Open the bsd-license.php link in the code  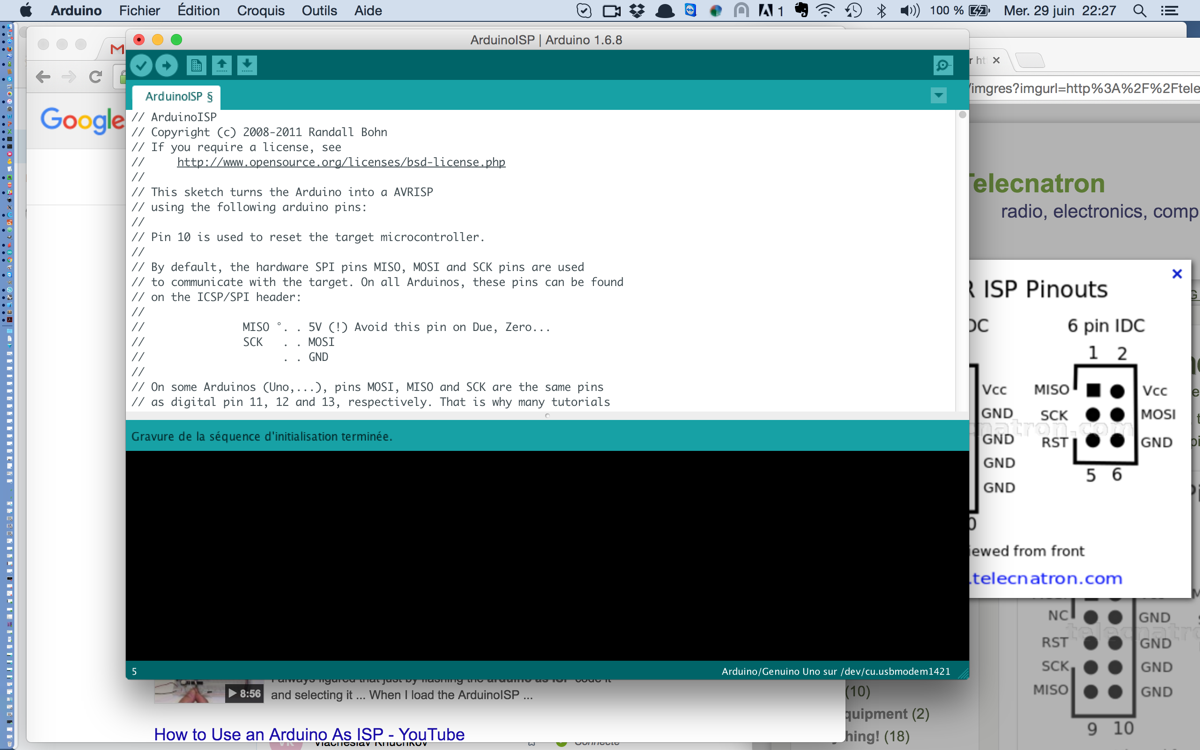coord(341,162)
